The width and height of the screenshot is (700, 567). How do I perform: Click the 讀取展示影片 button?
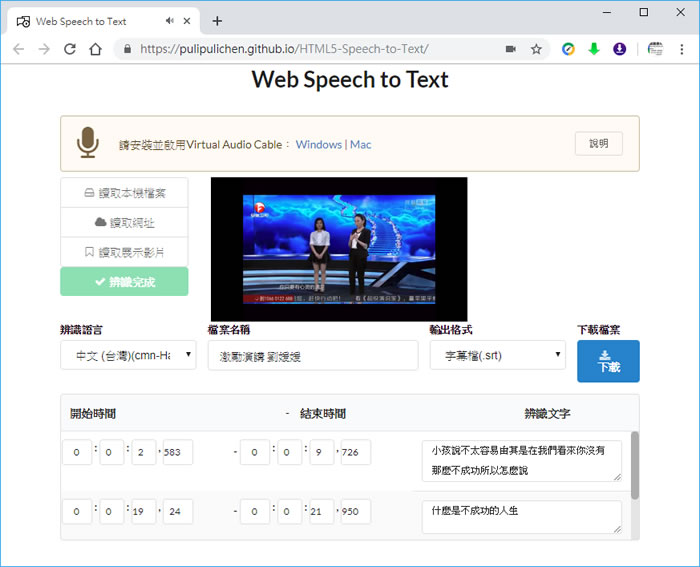pyautogui.click(x=124, y=252)
